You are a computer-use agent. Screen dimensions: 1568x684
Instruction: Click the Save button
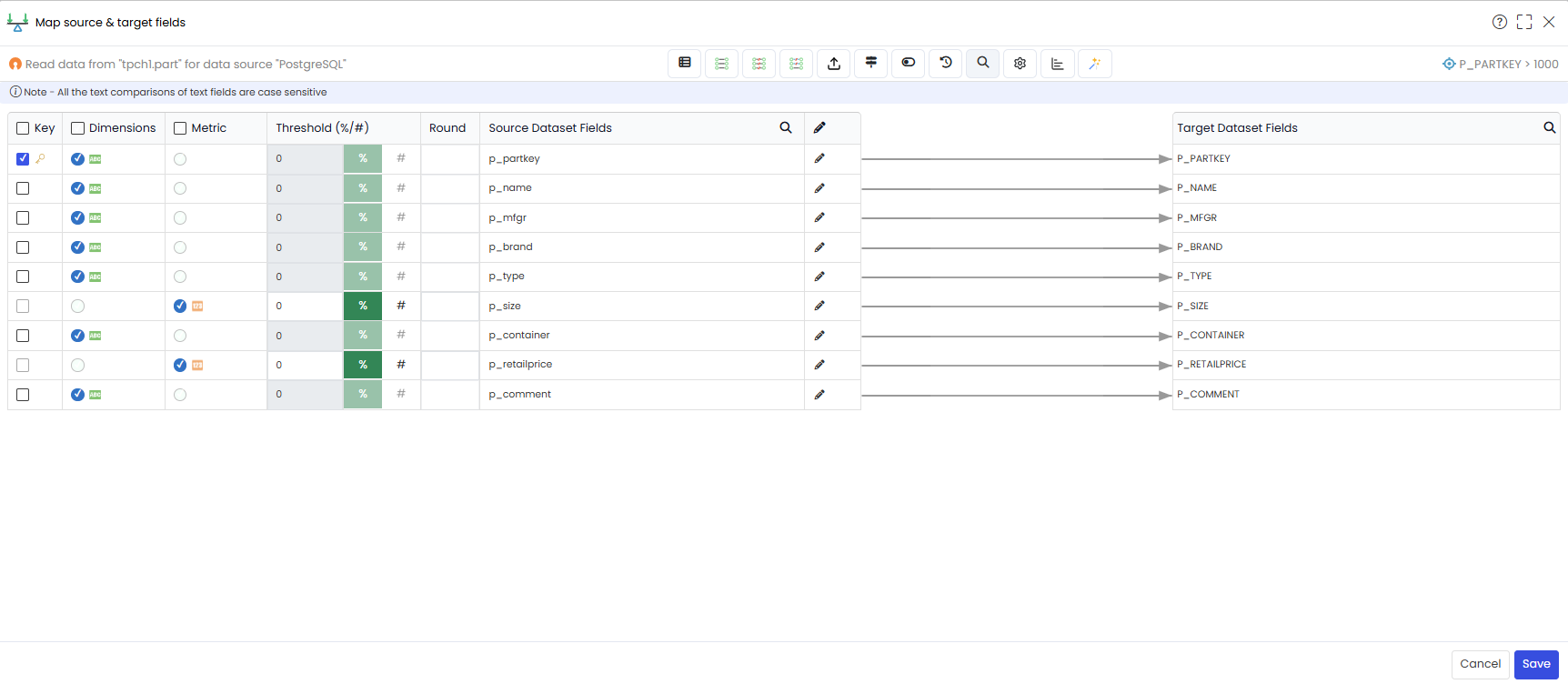(1536, 664)
